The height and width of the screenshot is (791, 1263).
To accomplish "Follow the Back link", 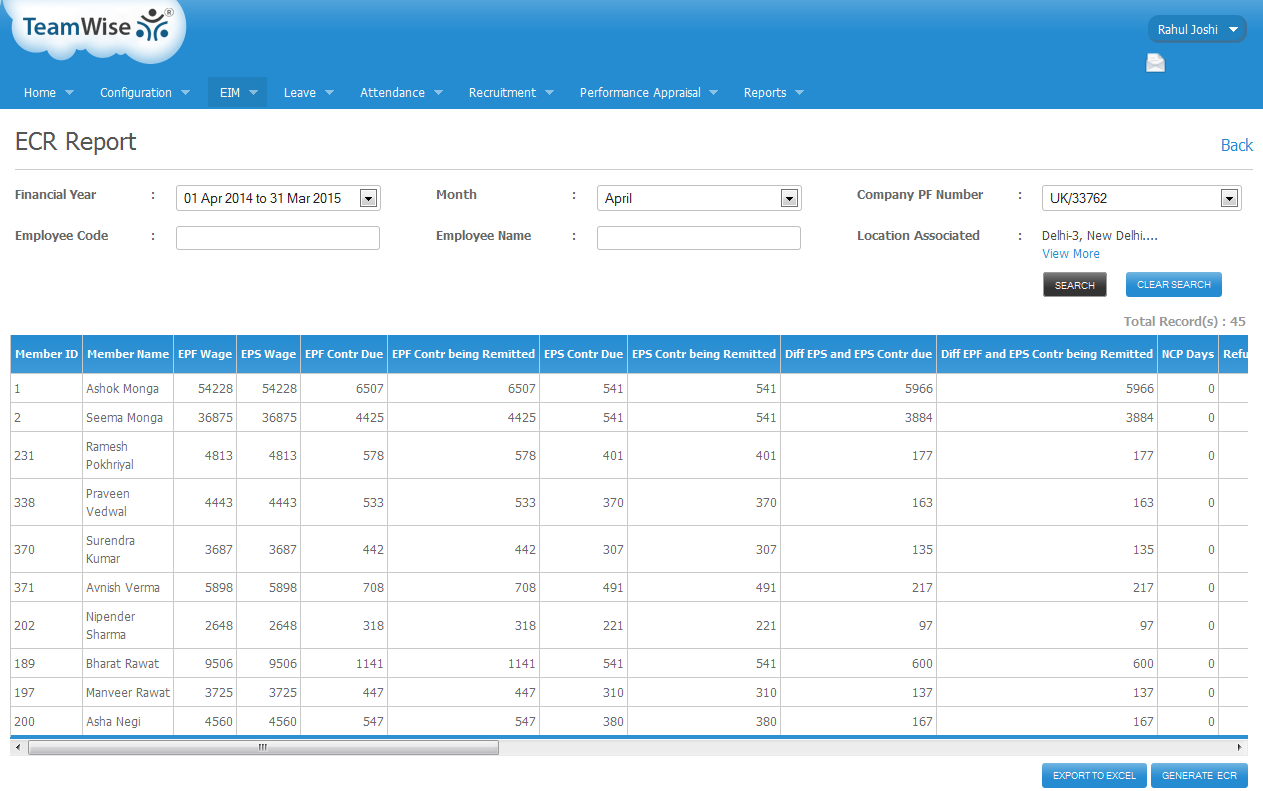I will (1236, 145).
